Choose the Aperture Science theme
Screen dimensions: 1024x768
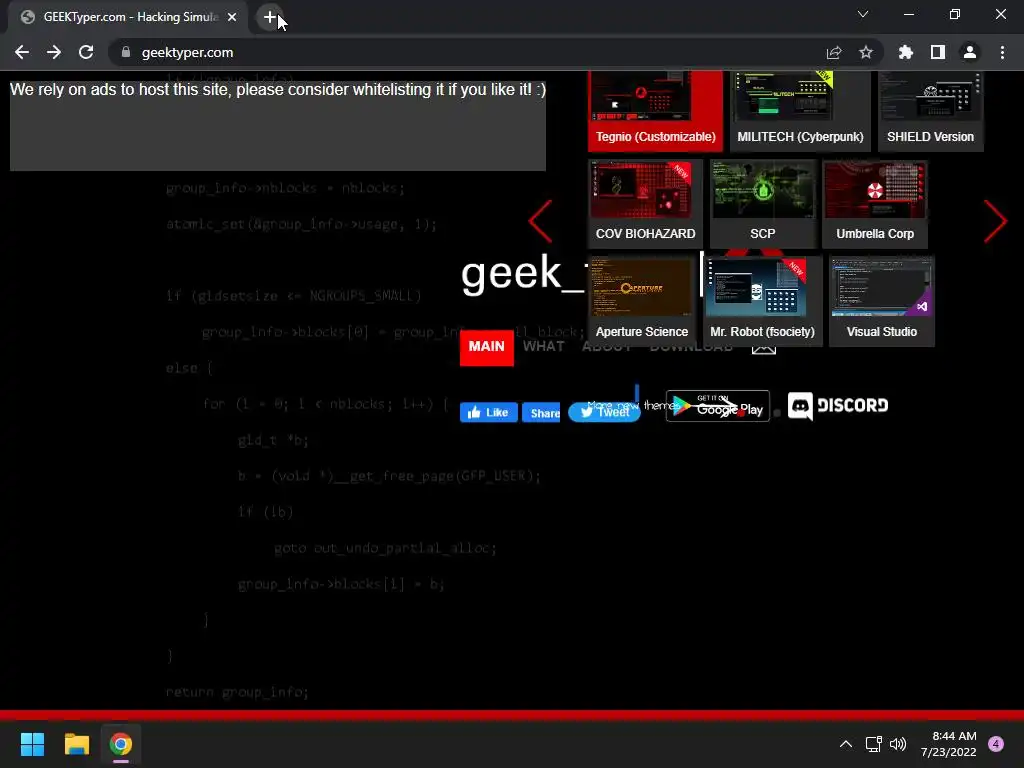[641, 300]
